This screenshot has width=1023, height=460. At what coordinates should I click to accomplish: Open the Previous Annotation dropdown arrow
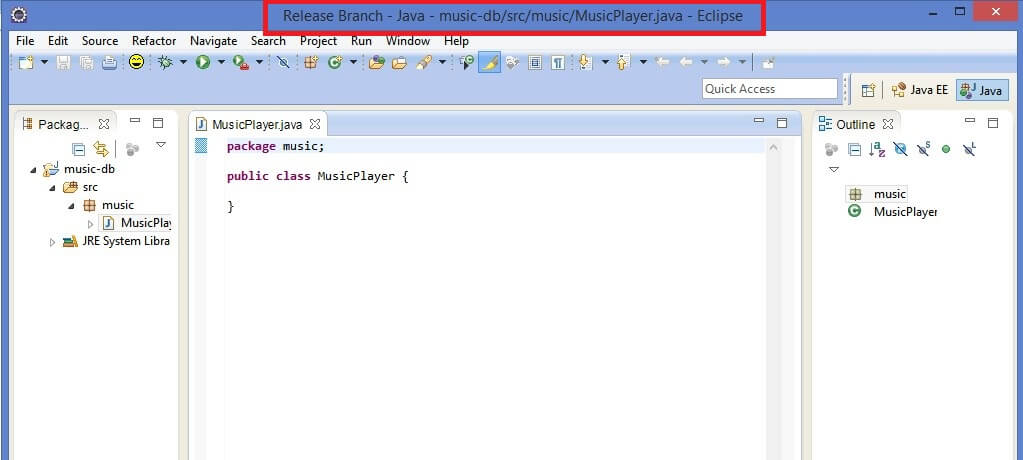pyautogui.click(x=643, y=63)
